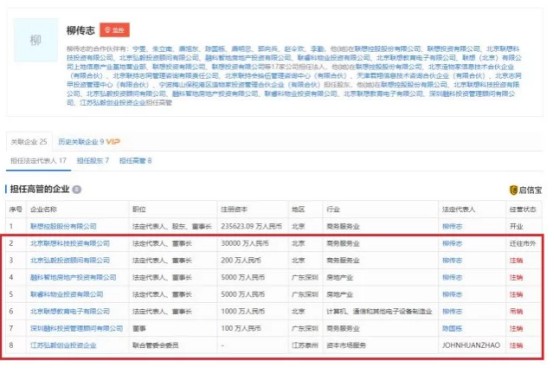Click the 法定代表人 column header
Screen dimensions: 554x375
pos(459,209)
